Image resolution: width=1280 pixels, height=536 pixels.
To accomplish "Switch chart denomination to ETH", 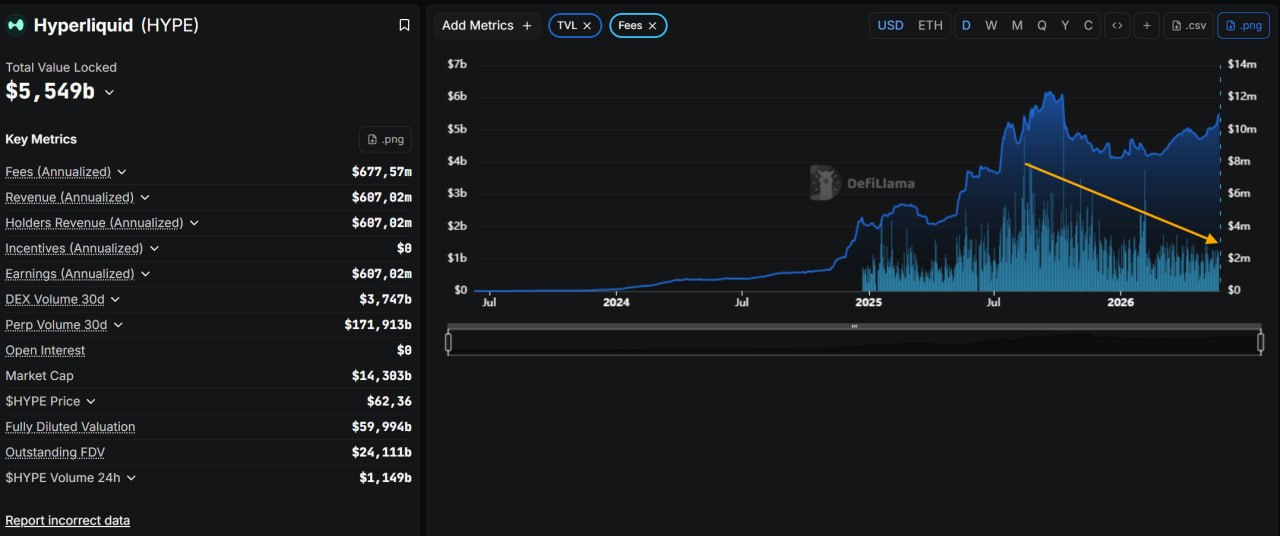I will tap(930, 25).
